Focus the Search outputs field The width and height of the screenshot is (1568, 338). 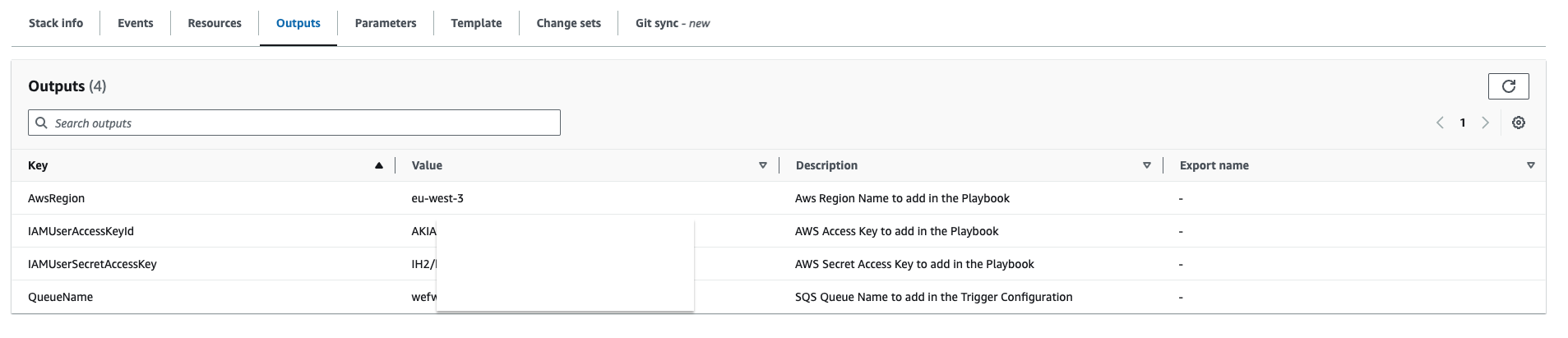[304, 123]
